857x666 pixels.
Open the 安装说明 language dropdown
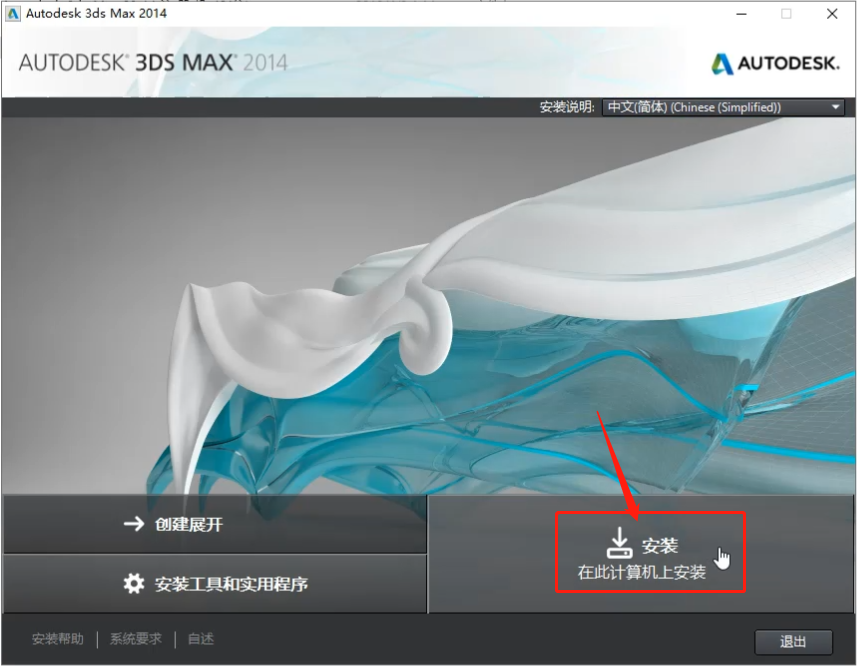(723, 107)
